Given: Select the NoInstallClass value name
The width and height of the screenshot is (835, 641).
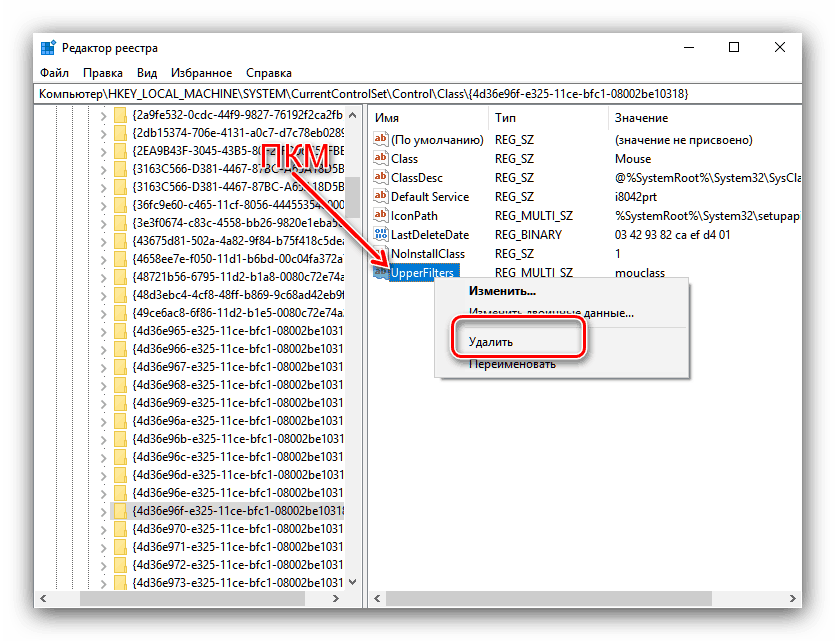Looking at the screenshot, I should tap(428, 254).
